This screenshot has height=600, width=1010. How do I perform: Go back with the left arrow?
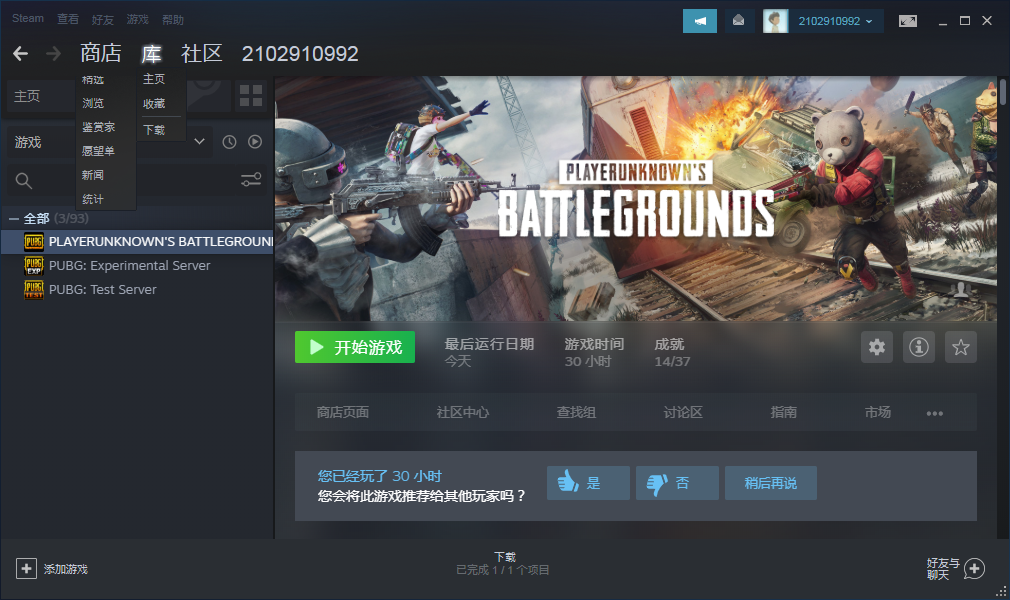[21, 53]
